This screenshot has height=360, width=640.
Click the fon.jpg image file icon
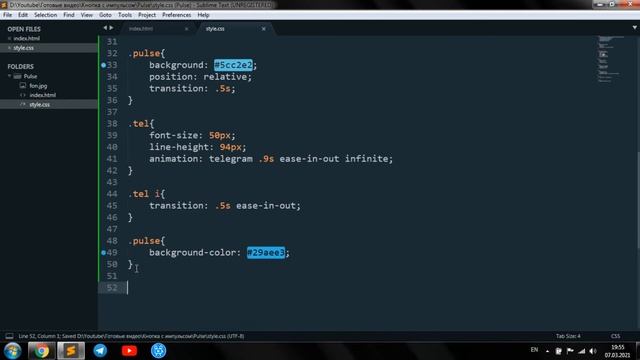point(23,86)
